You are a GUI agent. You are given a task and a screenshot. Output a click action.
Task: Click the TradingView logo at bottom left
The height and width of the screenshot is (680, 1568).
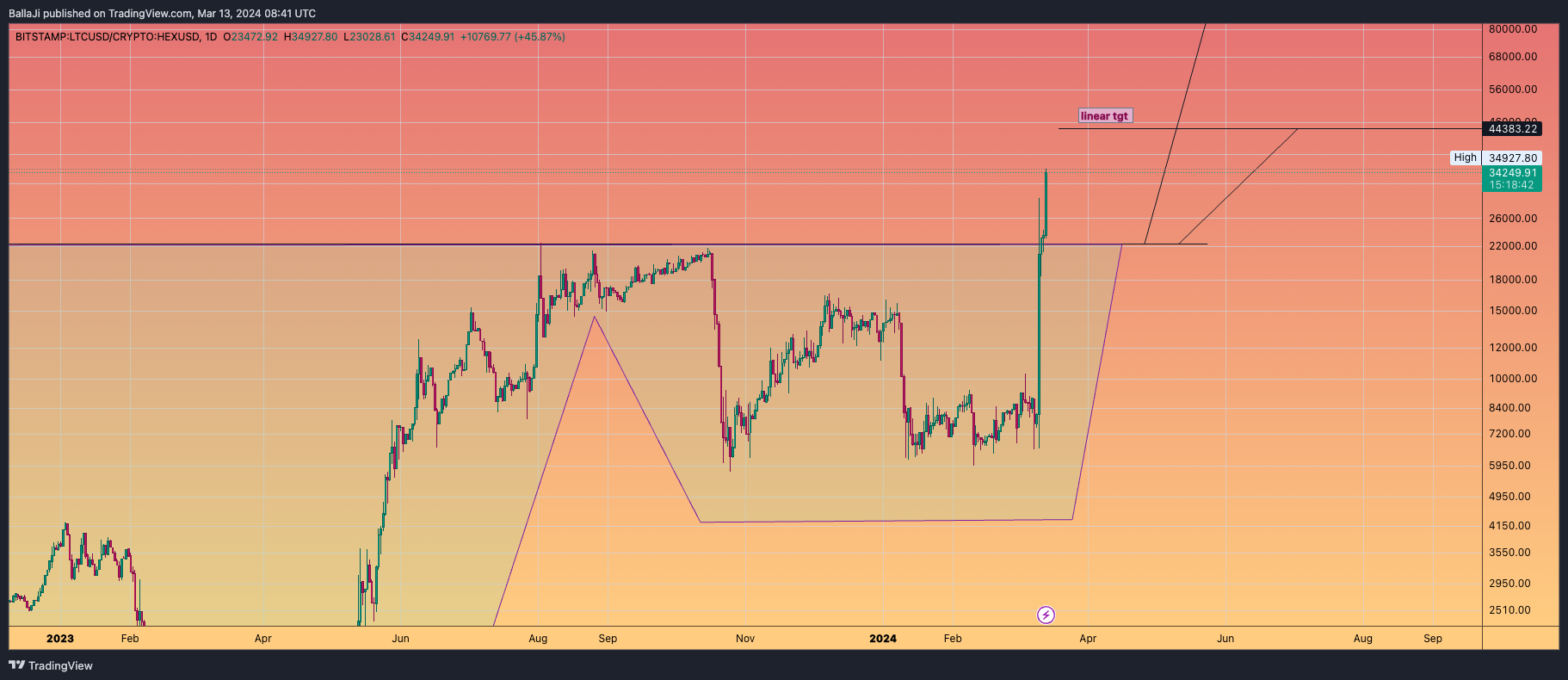click(51, 665)
